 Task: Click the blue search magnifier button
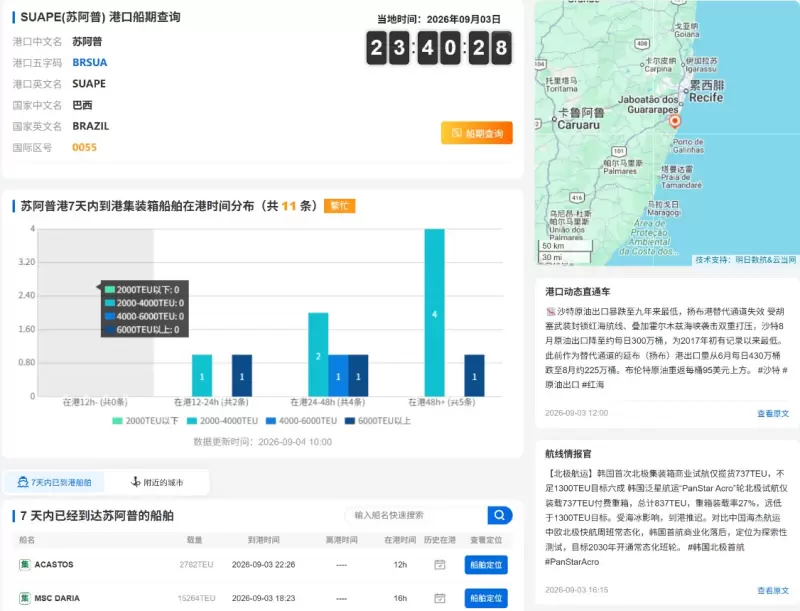tap(499, 515)
